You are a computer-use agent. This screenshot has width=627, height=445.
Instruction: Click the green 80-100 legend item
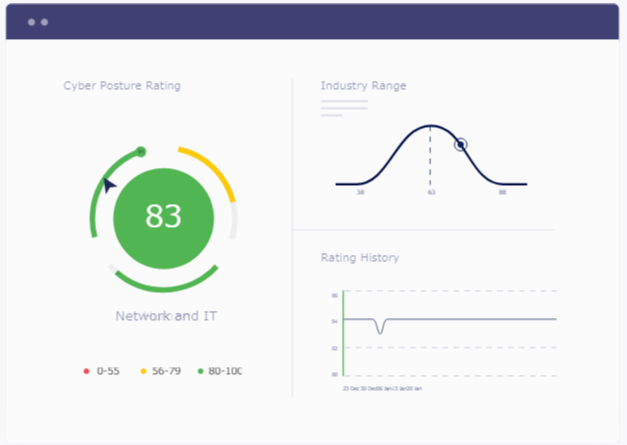[x=220, y=371]
